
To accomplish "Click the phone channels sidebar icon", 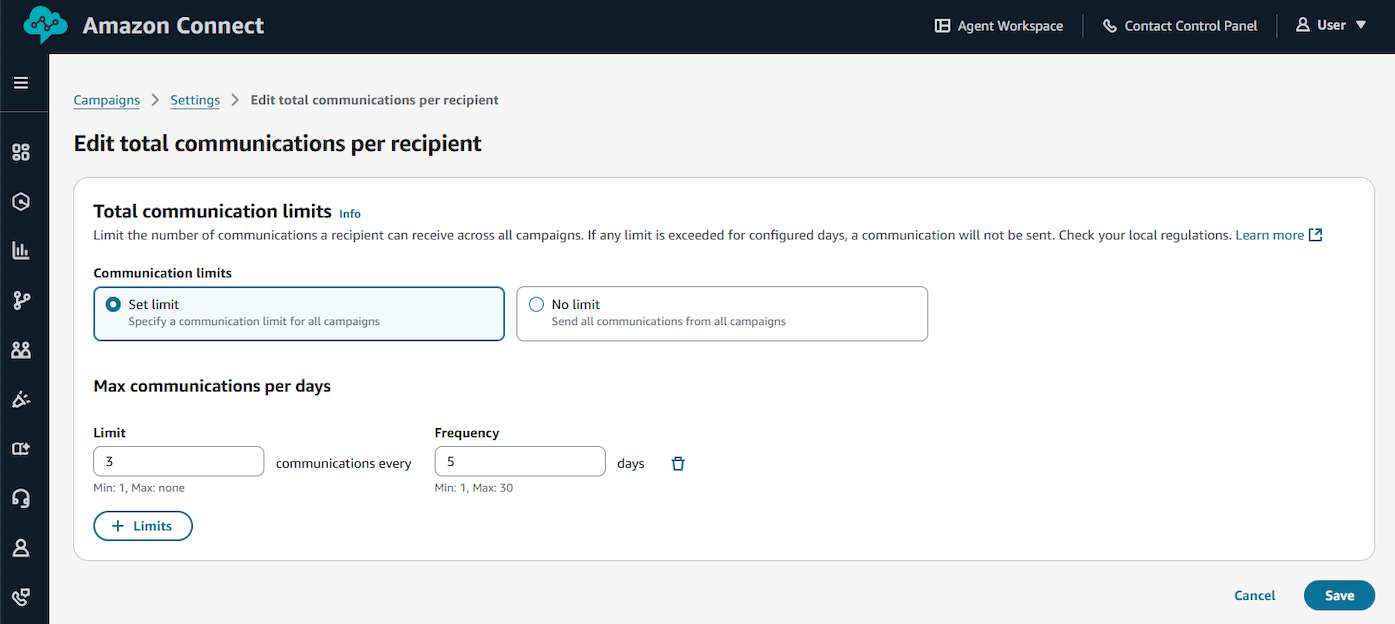I will pyautogui.click(x=21, y=597).
